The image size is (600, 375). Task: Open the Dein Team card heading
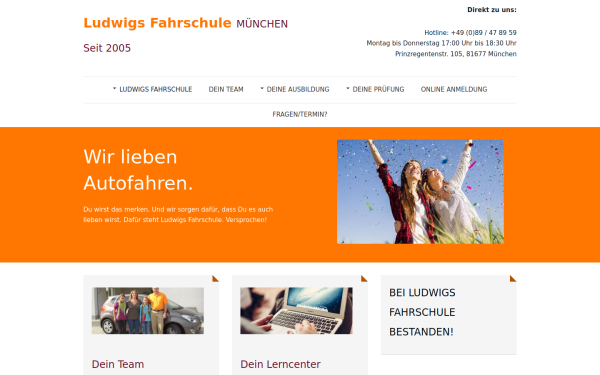click(x=118, y=364)
